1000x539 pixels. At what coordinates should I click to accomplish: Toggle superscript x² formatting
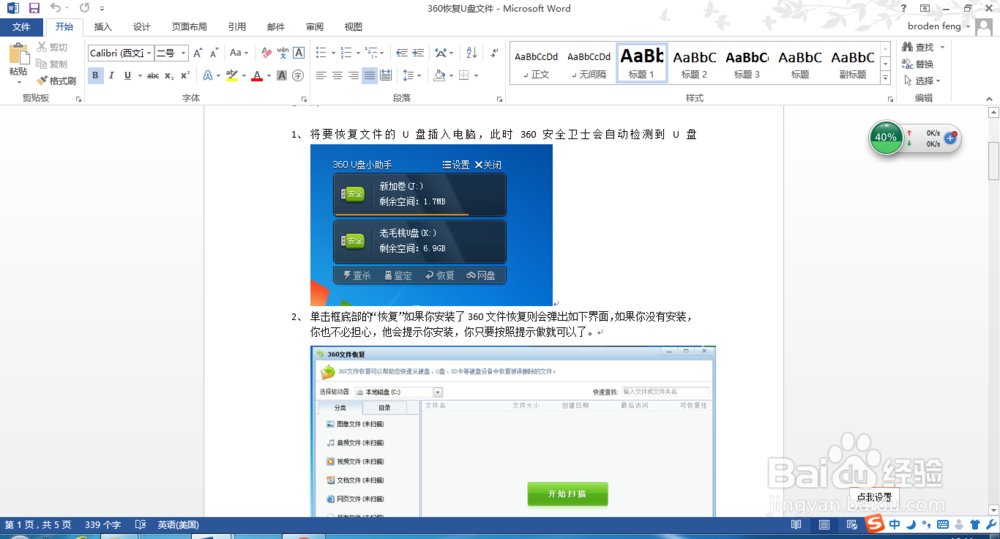click(185, 75)
